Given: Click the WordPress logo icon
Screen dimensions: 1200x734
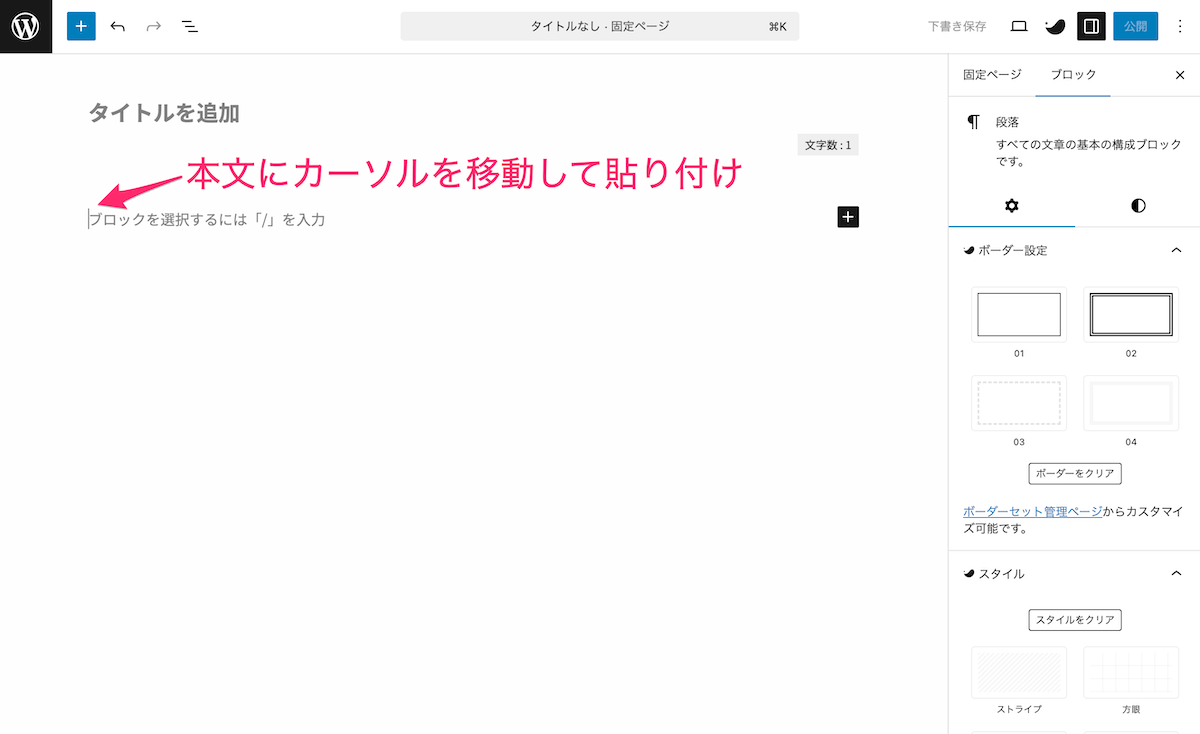Looking at the screenshot, I should tap(25, 26).
